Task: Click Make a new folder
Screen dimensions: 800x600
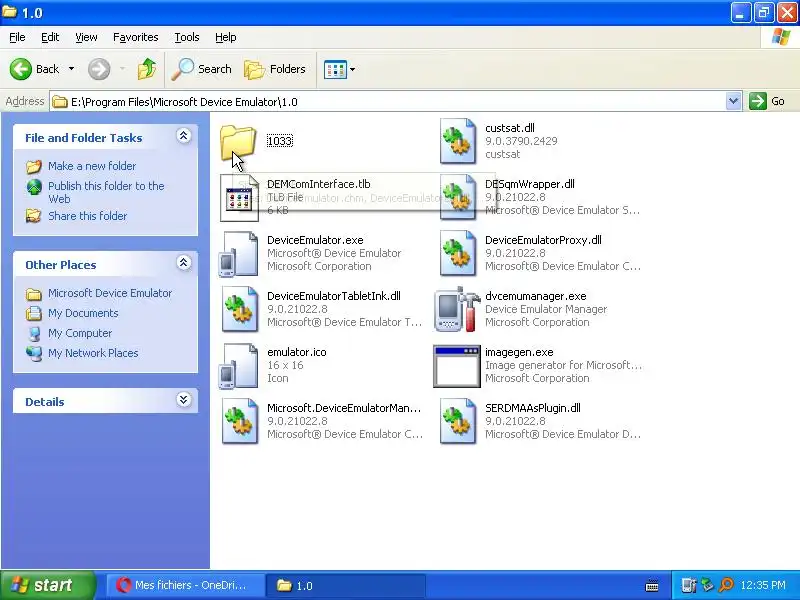Action: click(x=92, y=166)
